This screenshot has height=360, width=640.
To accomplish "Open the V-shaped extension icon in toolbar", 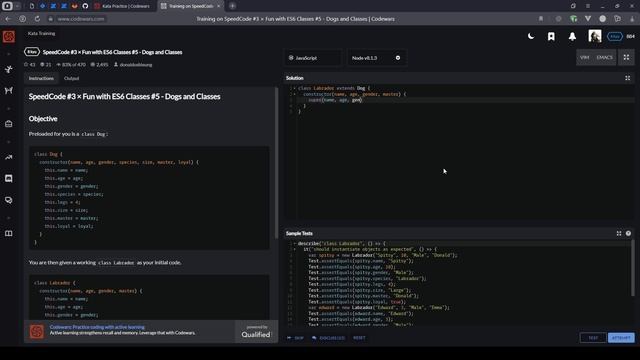I will tap(588, 19).
